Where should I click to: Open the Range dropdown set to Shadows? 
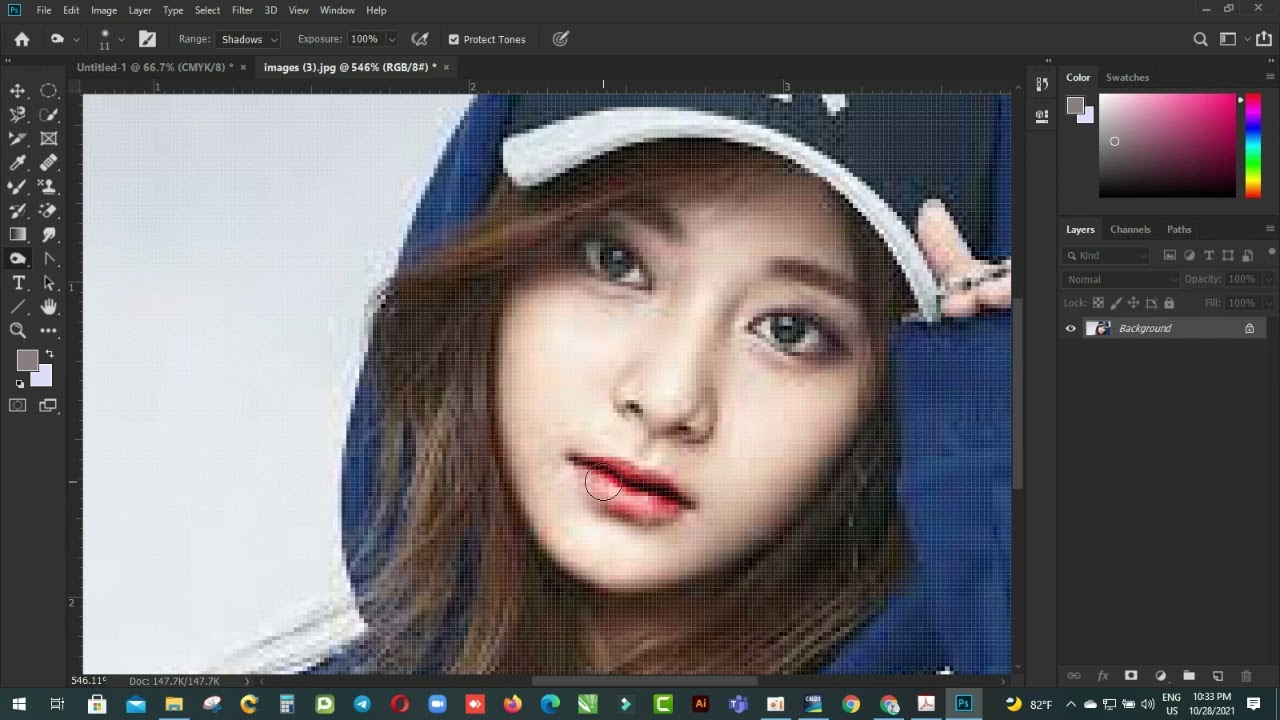(x=248, y=40)
